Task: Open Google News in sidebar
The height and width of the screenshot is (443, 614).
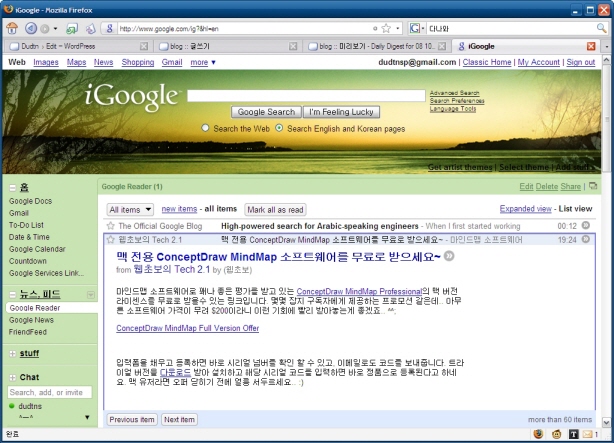Action: click(x=31, y=320)
